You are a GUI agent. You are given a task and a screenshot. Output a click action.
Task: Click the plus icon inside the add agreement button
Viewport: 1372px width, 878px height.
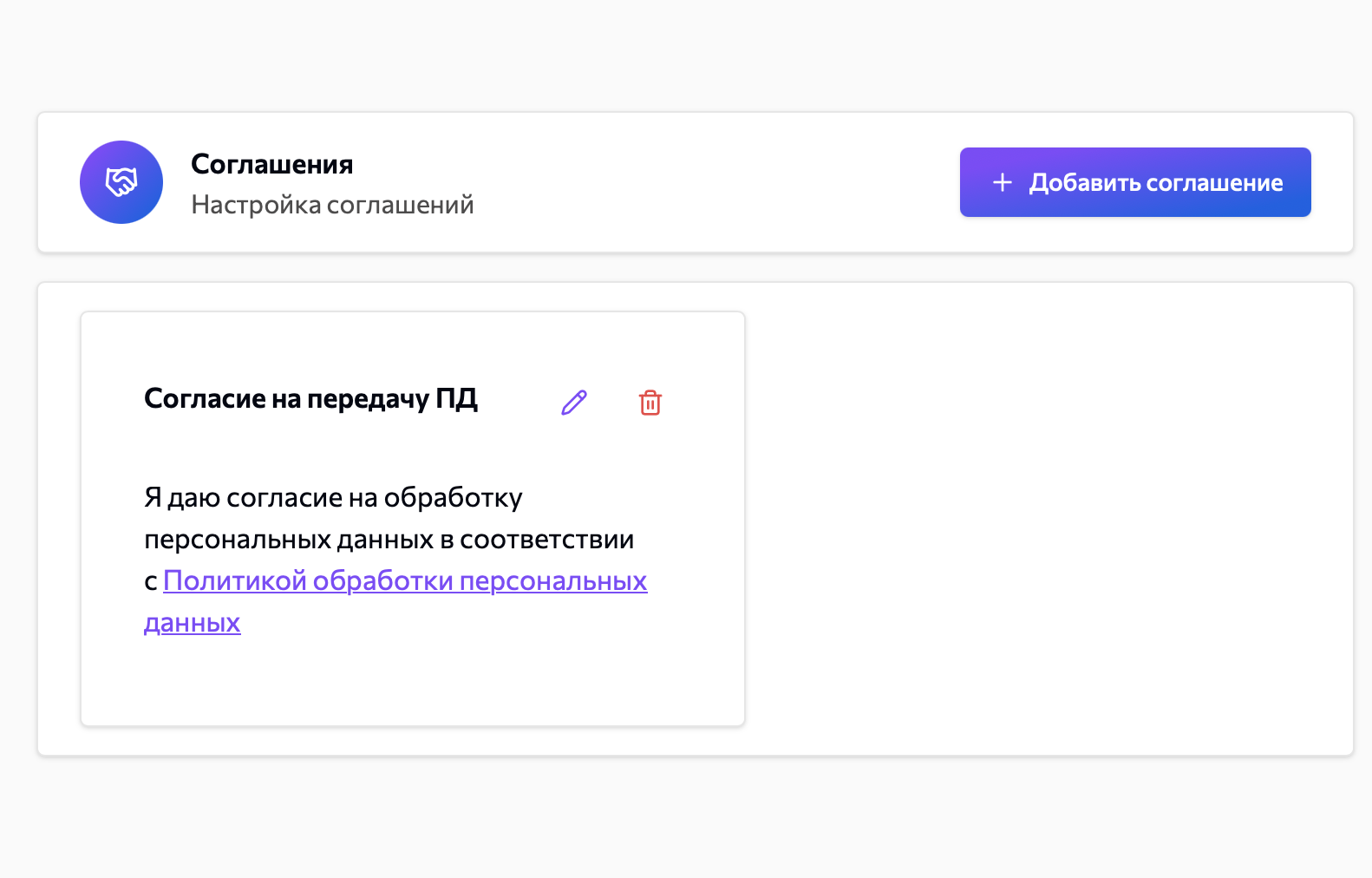click(x=1002, y=182)
